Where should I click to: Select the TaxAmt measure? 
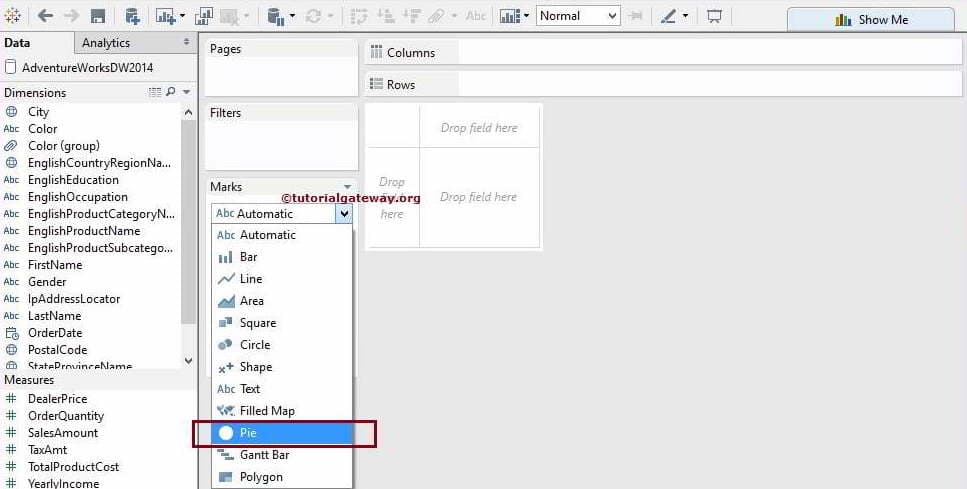(x=47, y=450)
